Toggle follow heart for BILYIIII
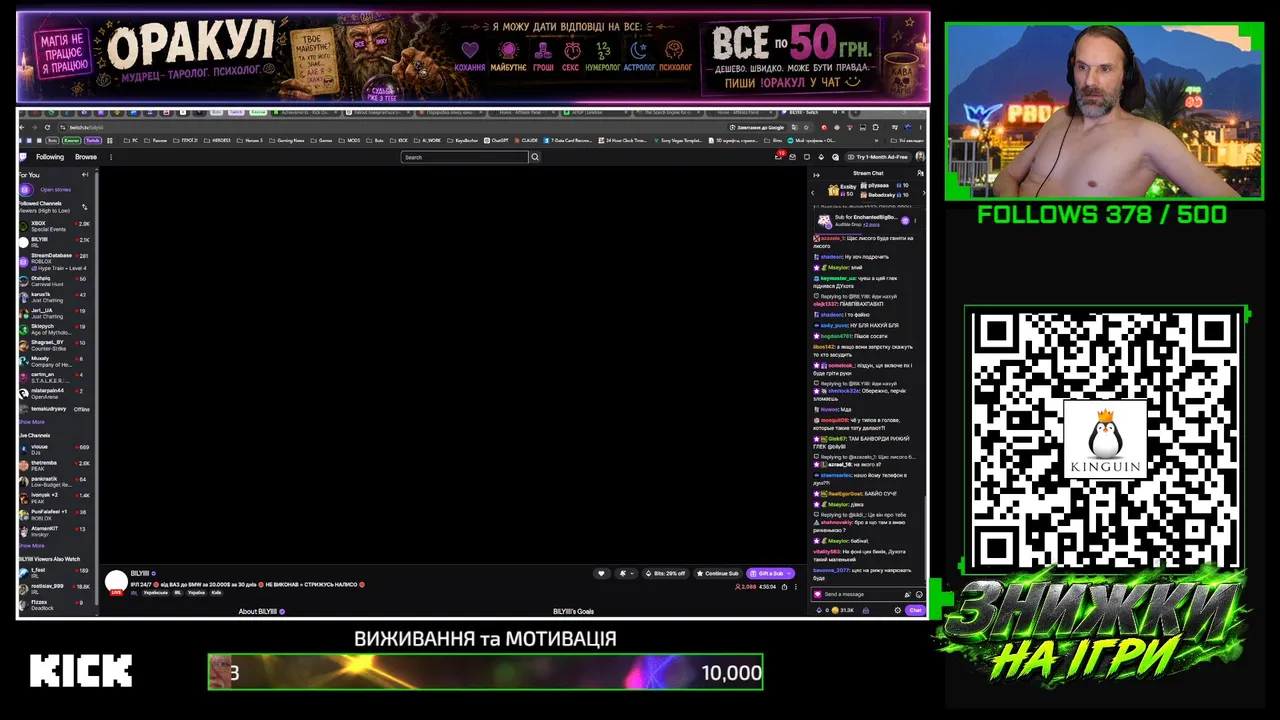The image size is (1280, 720). coord(602,573)
